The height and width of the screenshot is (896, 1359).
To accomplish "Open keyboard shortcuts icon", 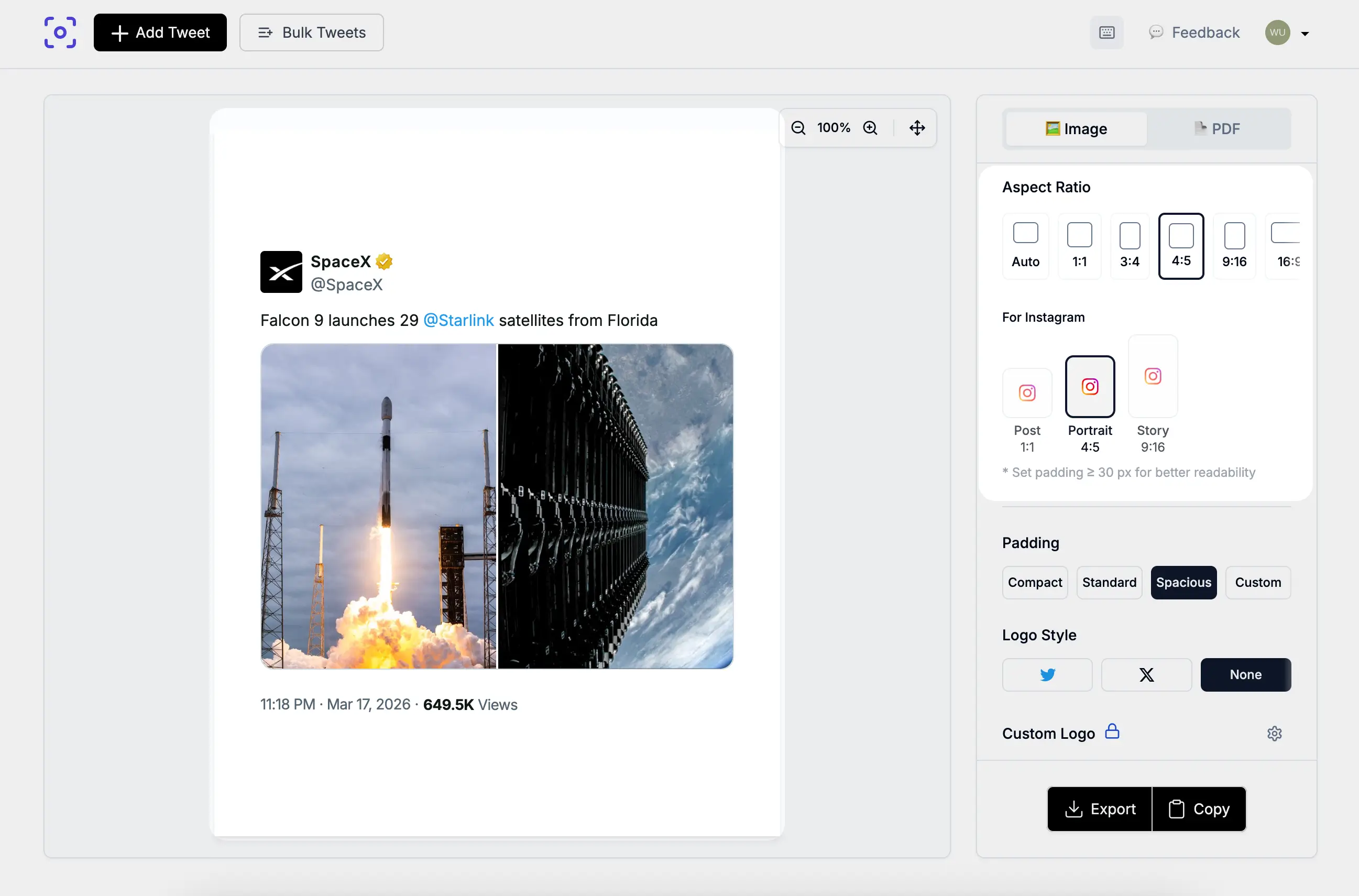I will point(1106,32).
